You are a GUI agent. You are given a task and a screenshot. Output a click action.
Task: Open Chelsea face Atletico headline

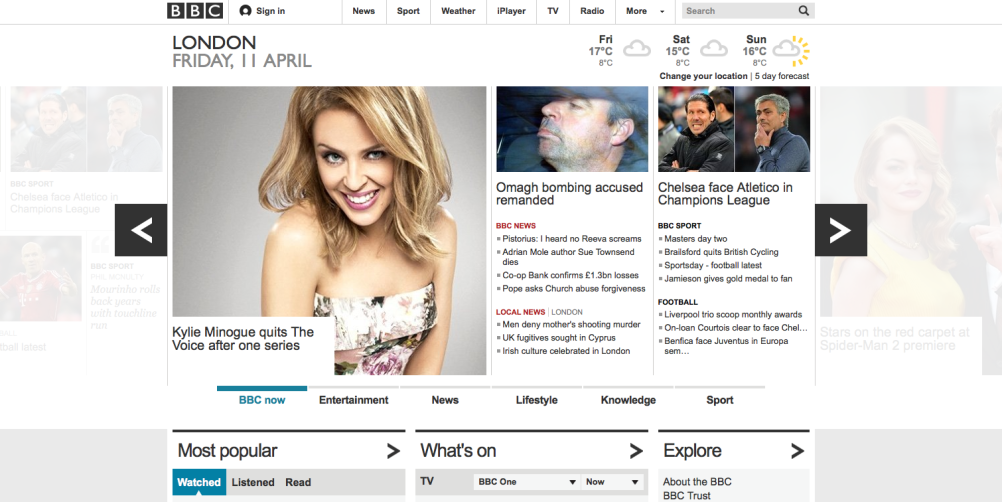tap(725, 194)
